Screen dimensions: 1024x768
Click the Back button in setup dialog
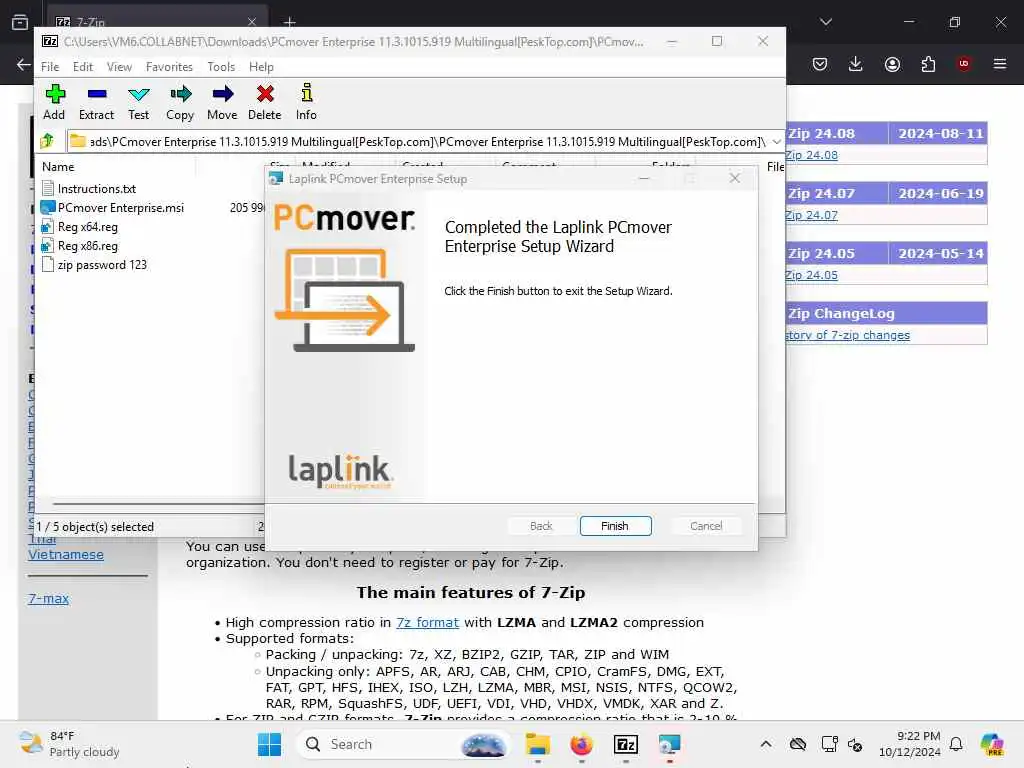[541, 526]
